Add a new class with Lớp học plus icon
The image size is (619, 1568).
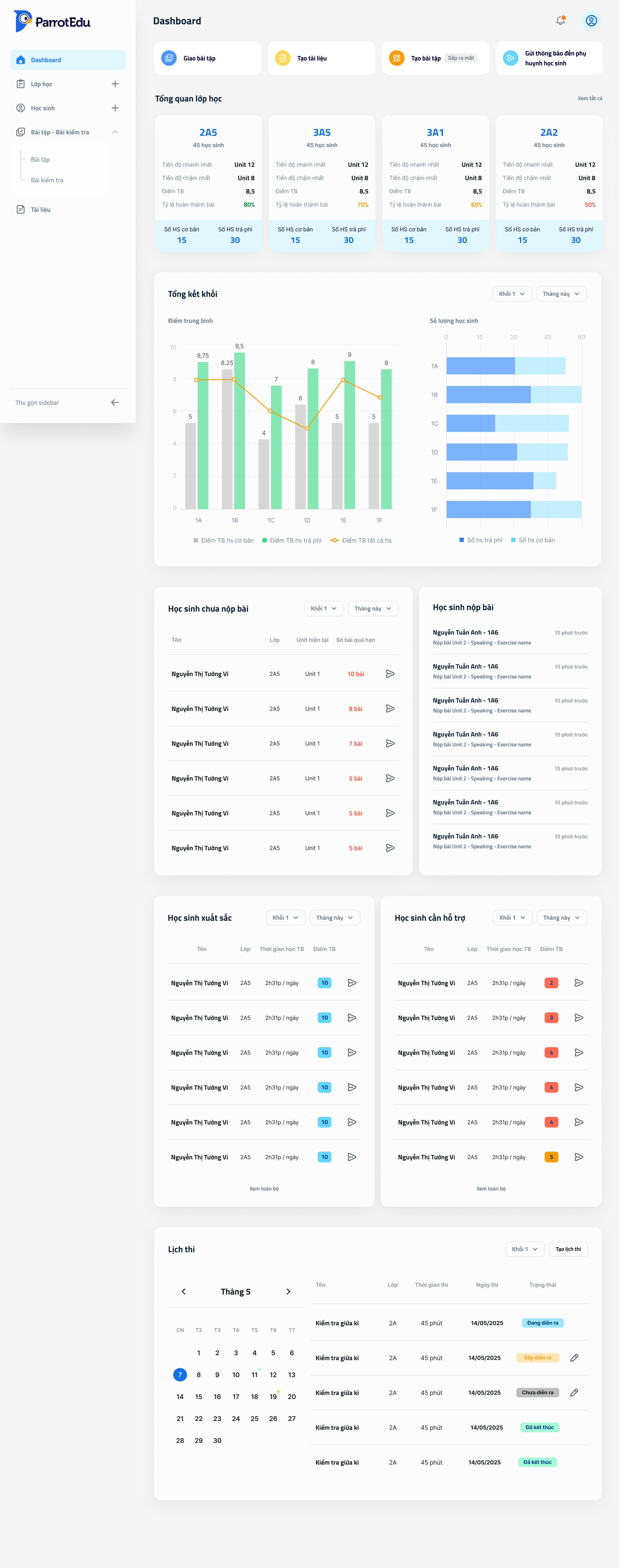(115, 84)
